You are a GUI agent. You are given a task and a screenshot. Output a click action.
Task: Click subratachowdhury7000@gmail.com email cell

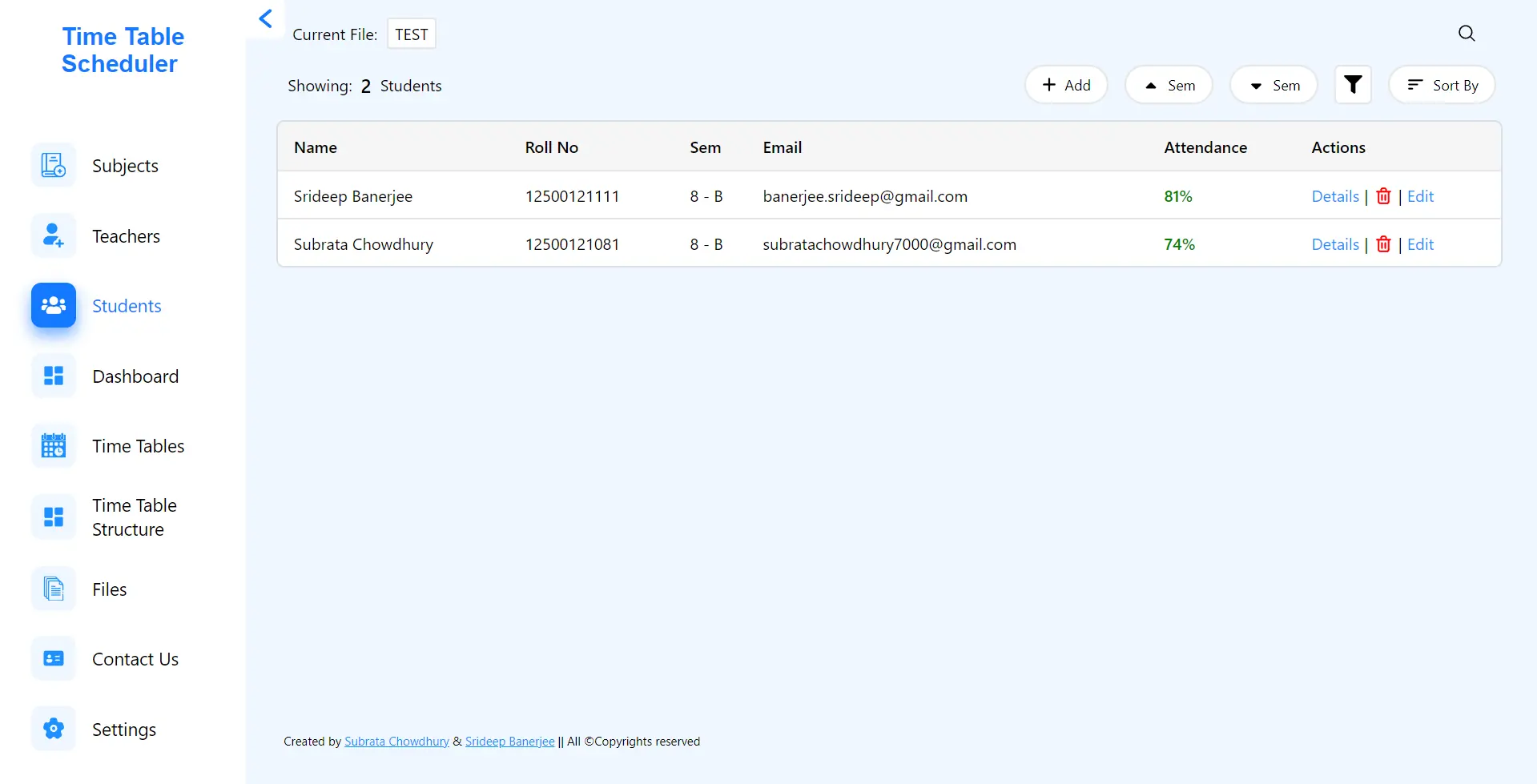tap(889, 244)
